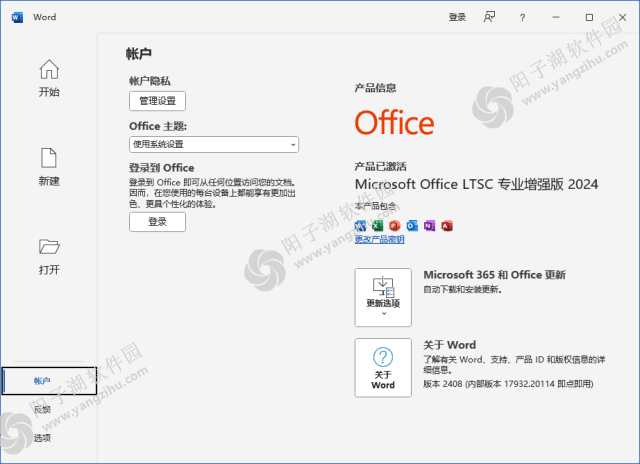Click the 关于 Word button
Viewport: 640px width, 464px height.
coord(383,368)
